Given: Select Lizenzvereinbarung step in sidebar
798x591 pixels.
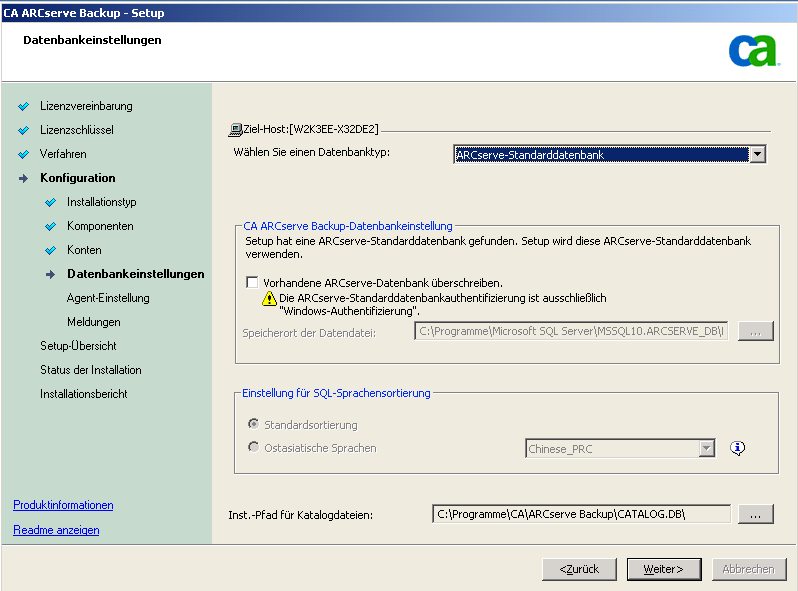Looking at the screenshot, I should pyautogui.click(x=86, y=106).
